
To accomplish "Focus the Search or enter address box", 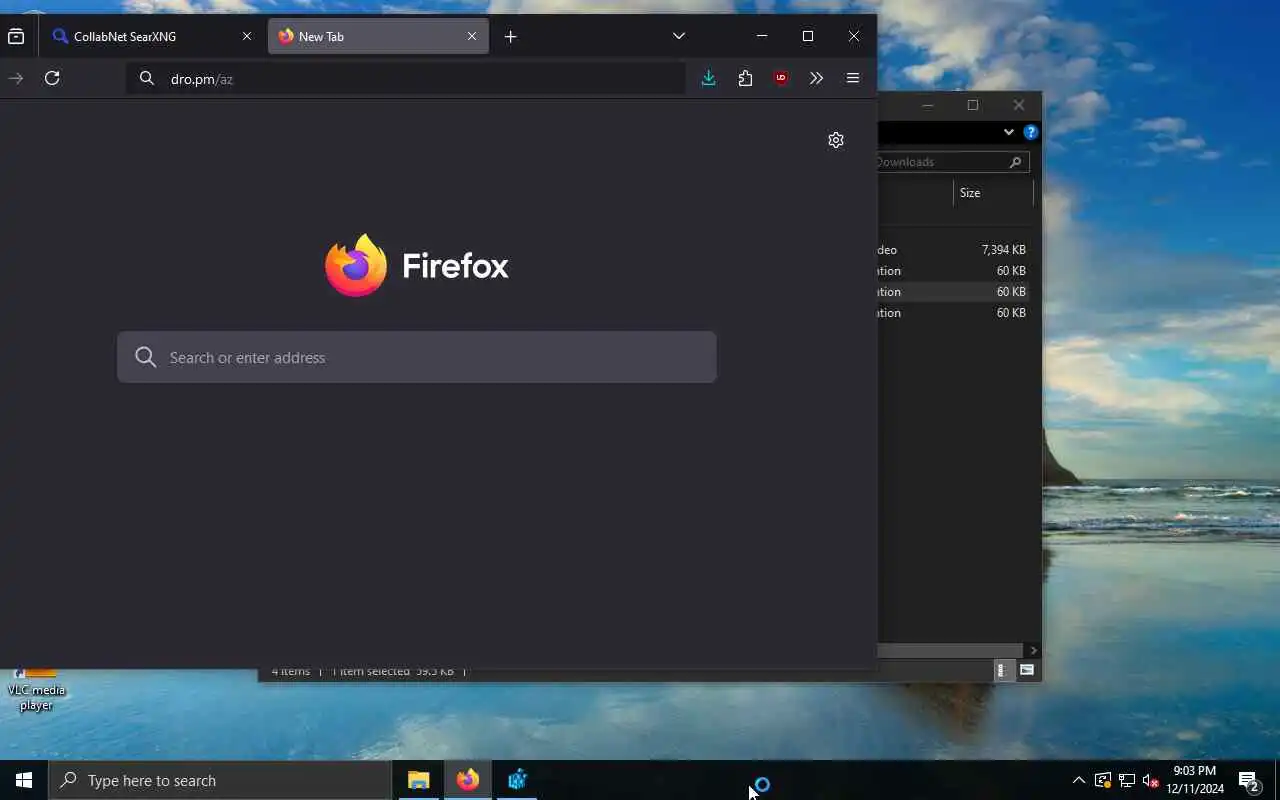I will [417, 357].
